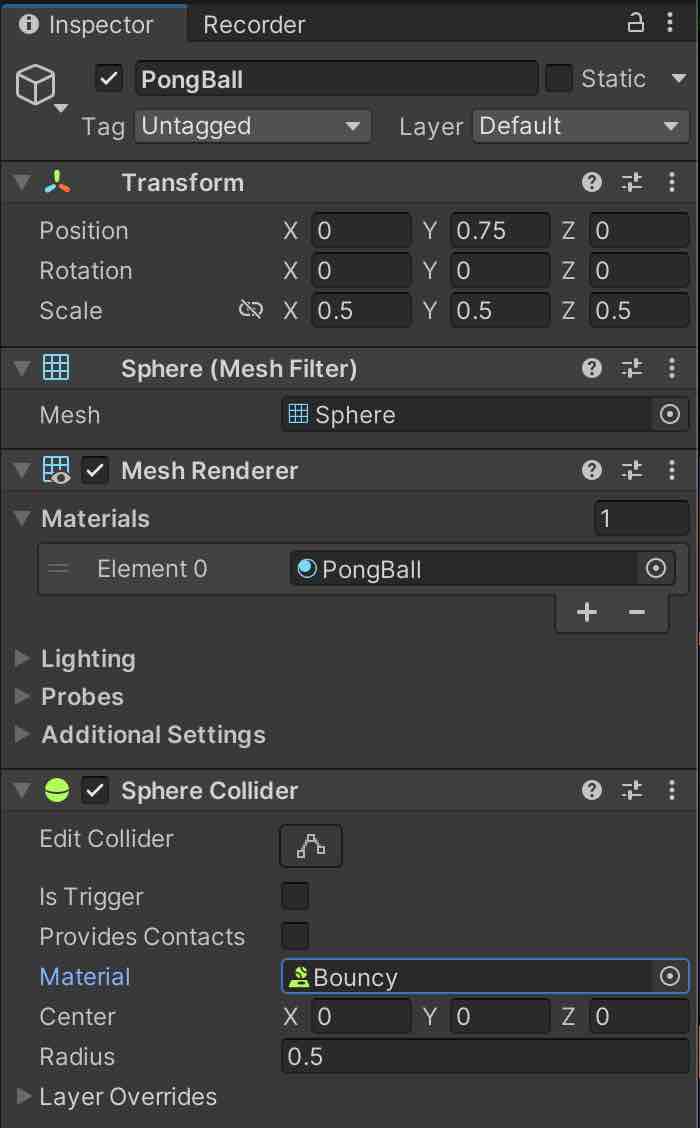
Task: Enable the Static checkbox
Action: 559,78
